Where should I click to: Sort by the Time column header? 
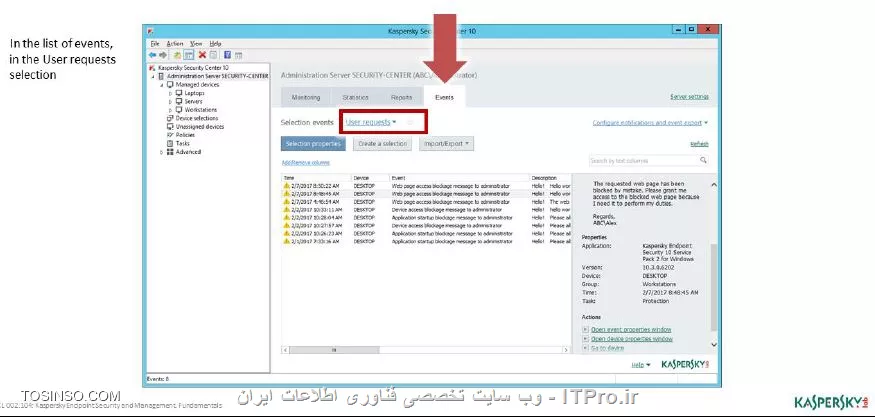click(316, 178)
